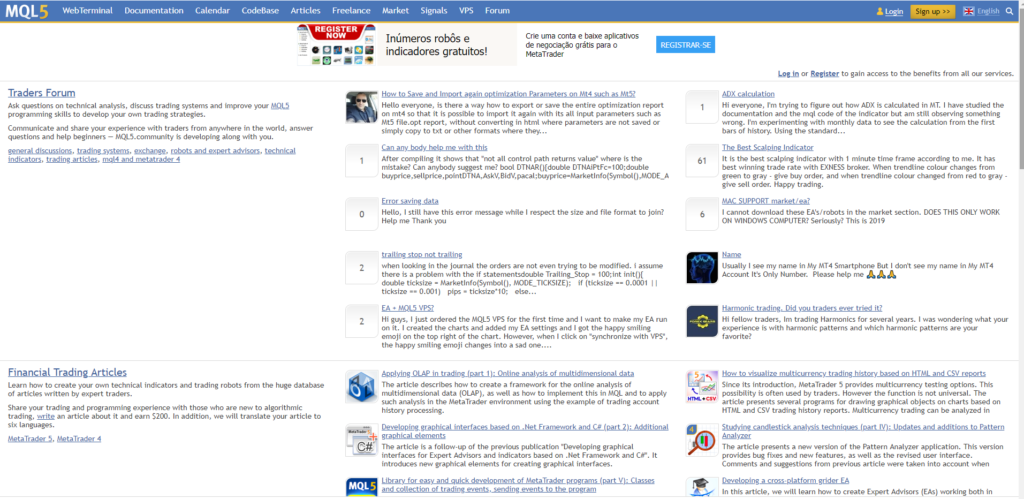Open the Financial Trading Articles heading
The width and height of the screenshot is (1024, 499).
tap(67, 372)
